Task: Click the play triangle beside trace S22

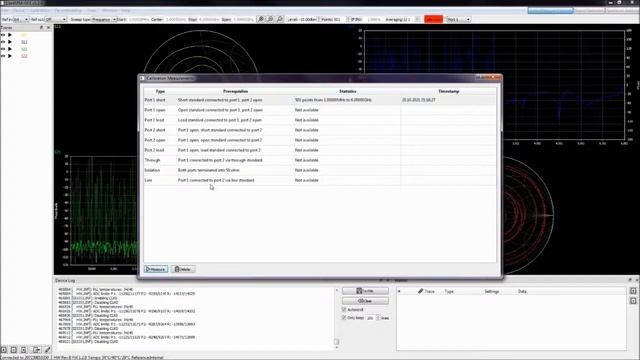Action: pos(10,56)
